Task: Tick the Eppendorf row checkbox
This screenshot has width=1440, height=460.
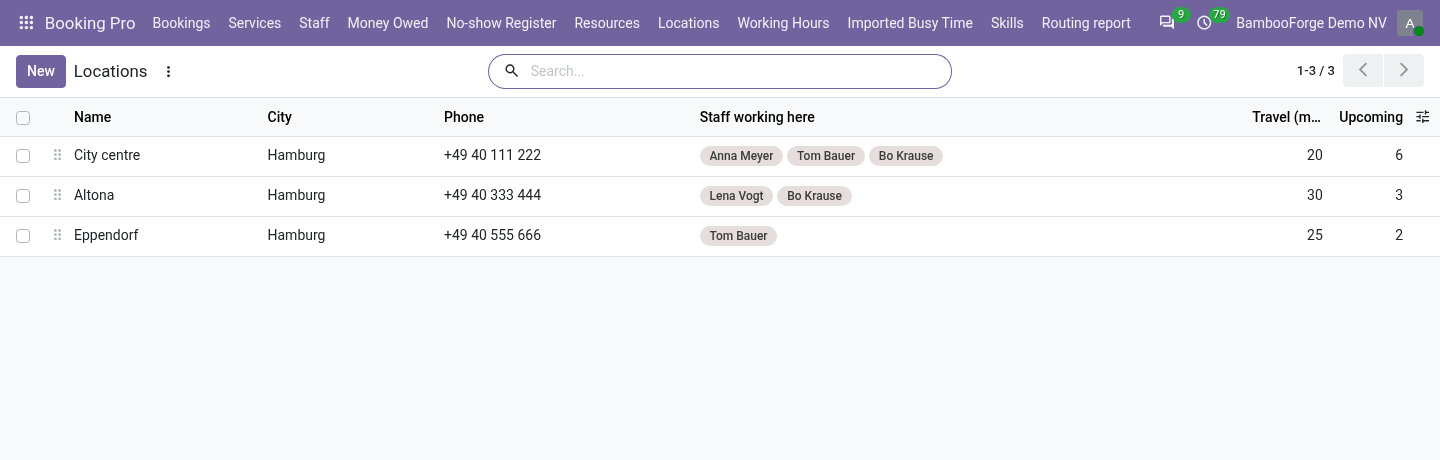Action: [x=23, y=236]
